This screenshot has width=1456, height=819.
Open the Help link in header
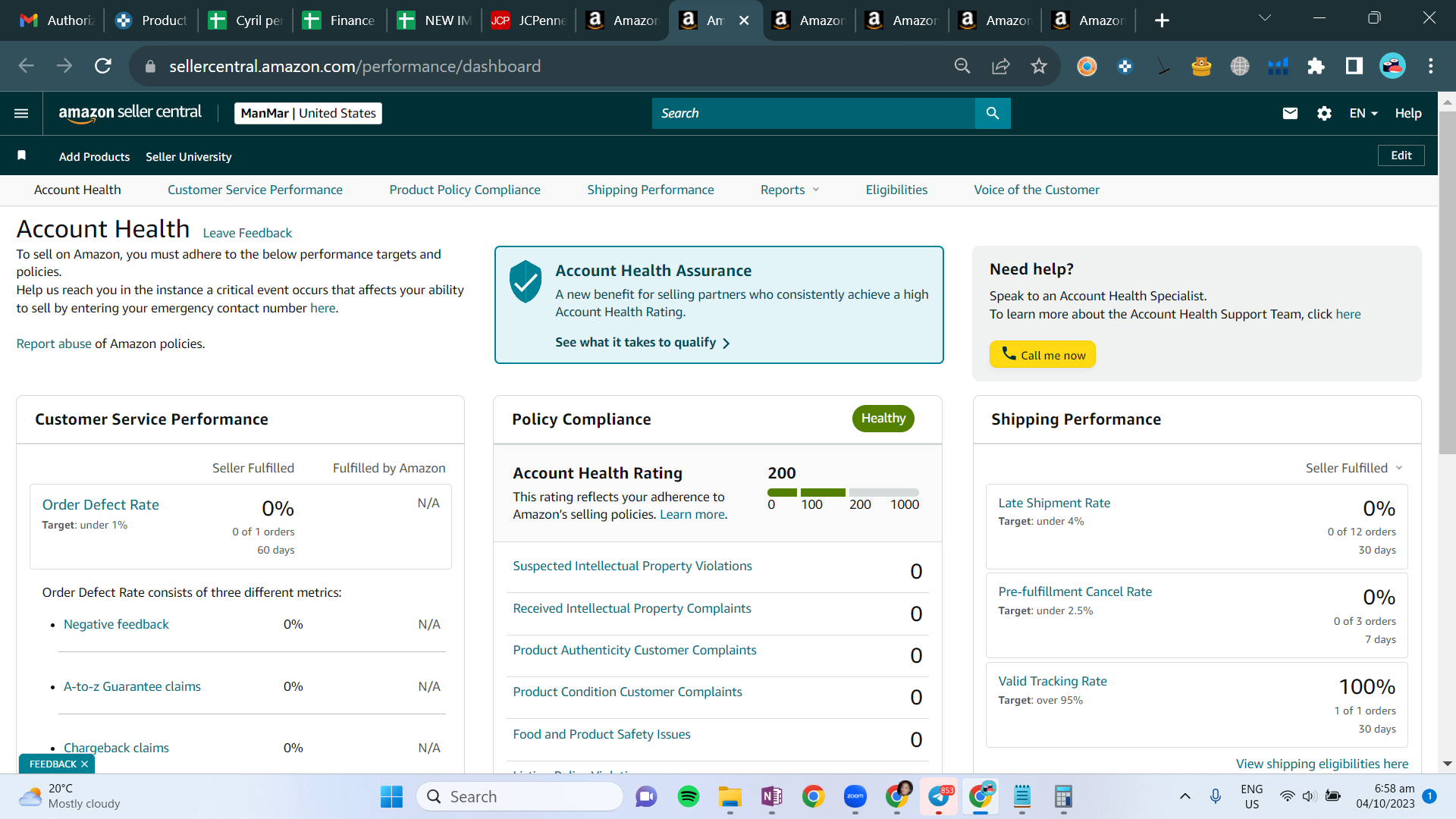[x=1408, y=114]
